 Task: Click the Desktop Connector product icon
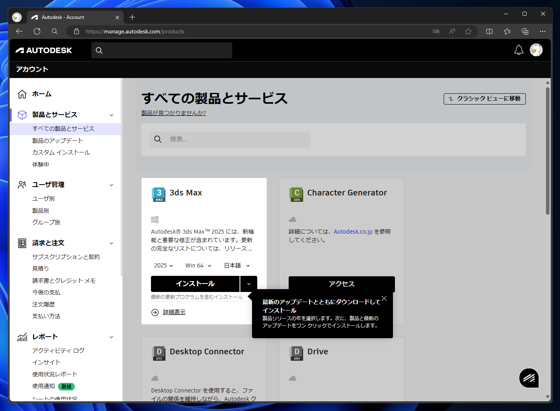[159, 353]
